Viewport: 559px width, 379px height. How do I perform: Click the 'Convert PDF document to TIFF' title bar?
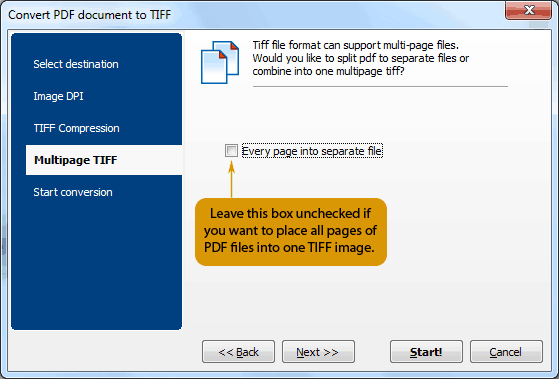[x=250, y=15]
